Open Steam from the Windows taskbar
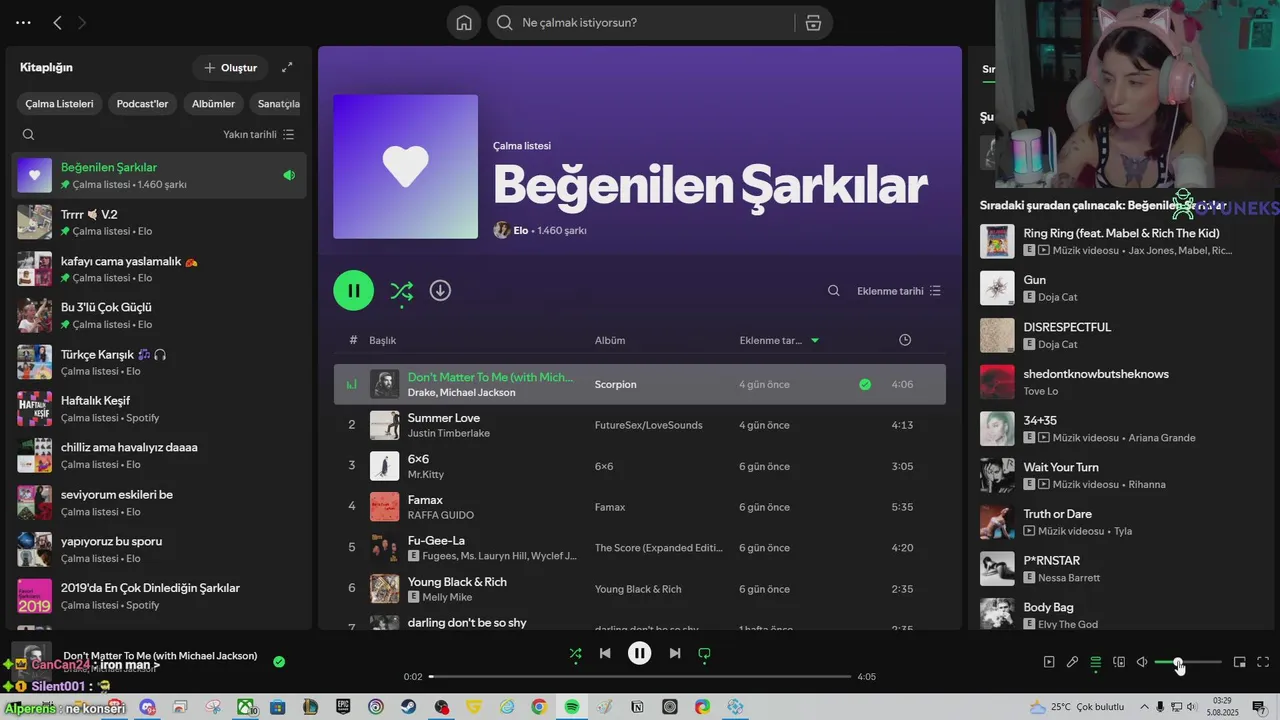The width and height of the screenshot is (1280, 720). (409, 707)
